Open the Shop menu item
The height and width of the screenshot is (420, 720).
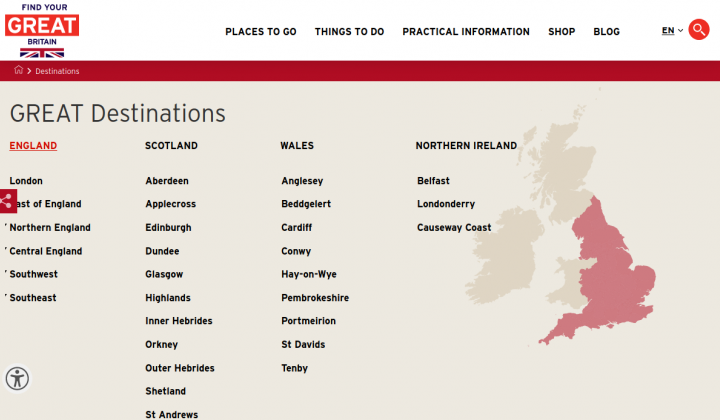click(x=562, y=32)
